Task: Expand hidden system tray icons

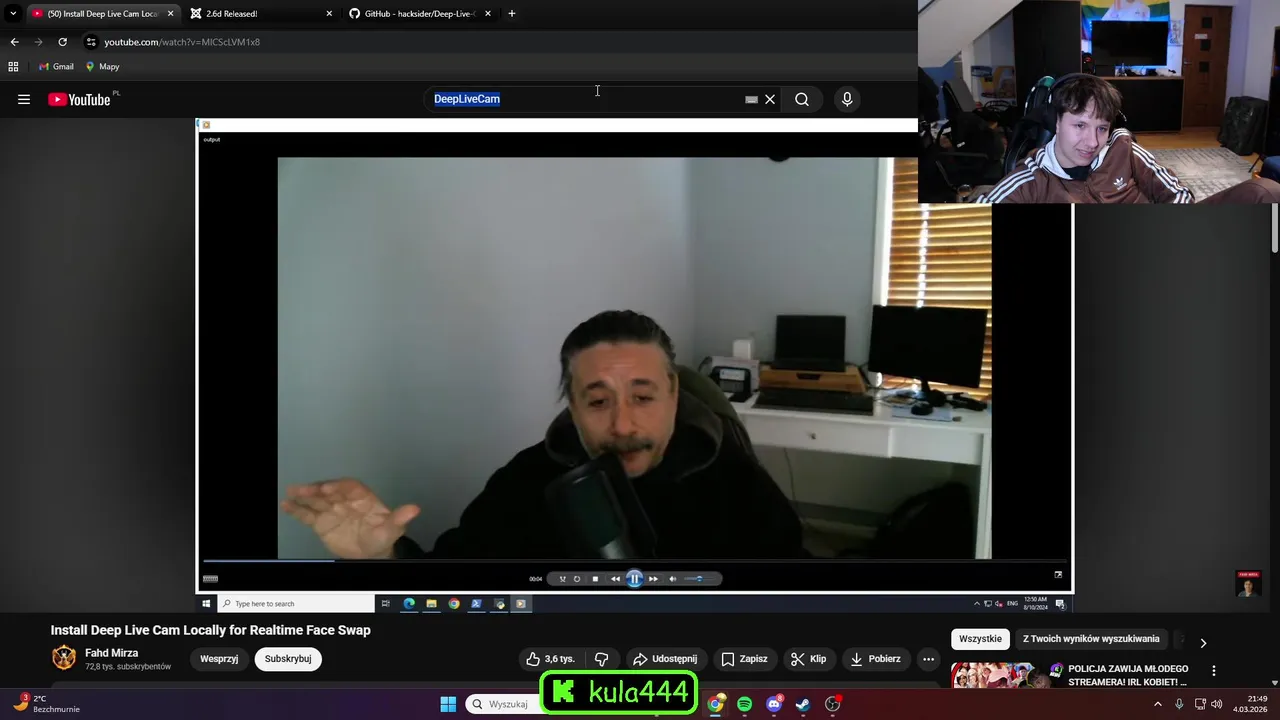Action: 1158,704
